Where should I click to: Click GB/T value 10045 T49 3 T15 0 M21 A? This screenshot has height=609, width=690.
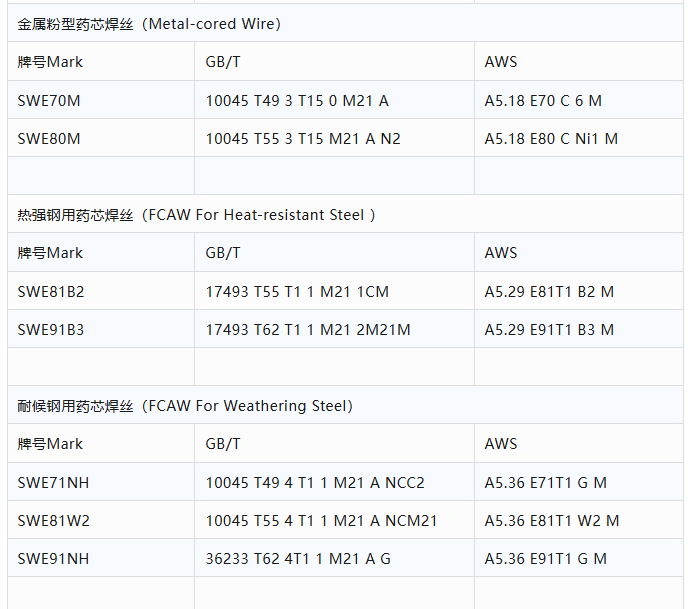[x=297, y=101]
